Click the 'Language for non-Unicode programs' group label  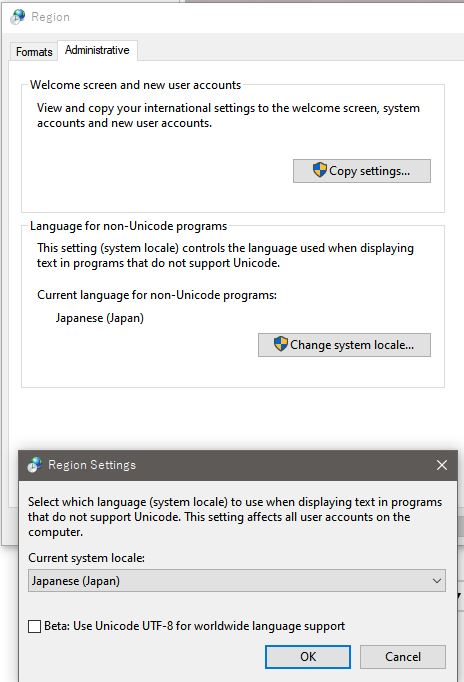click(128, 226)
